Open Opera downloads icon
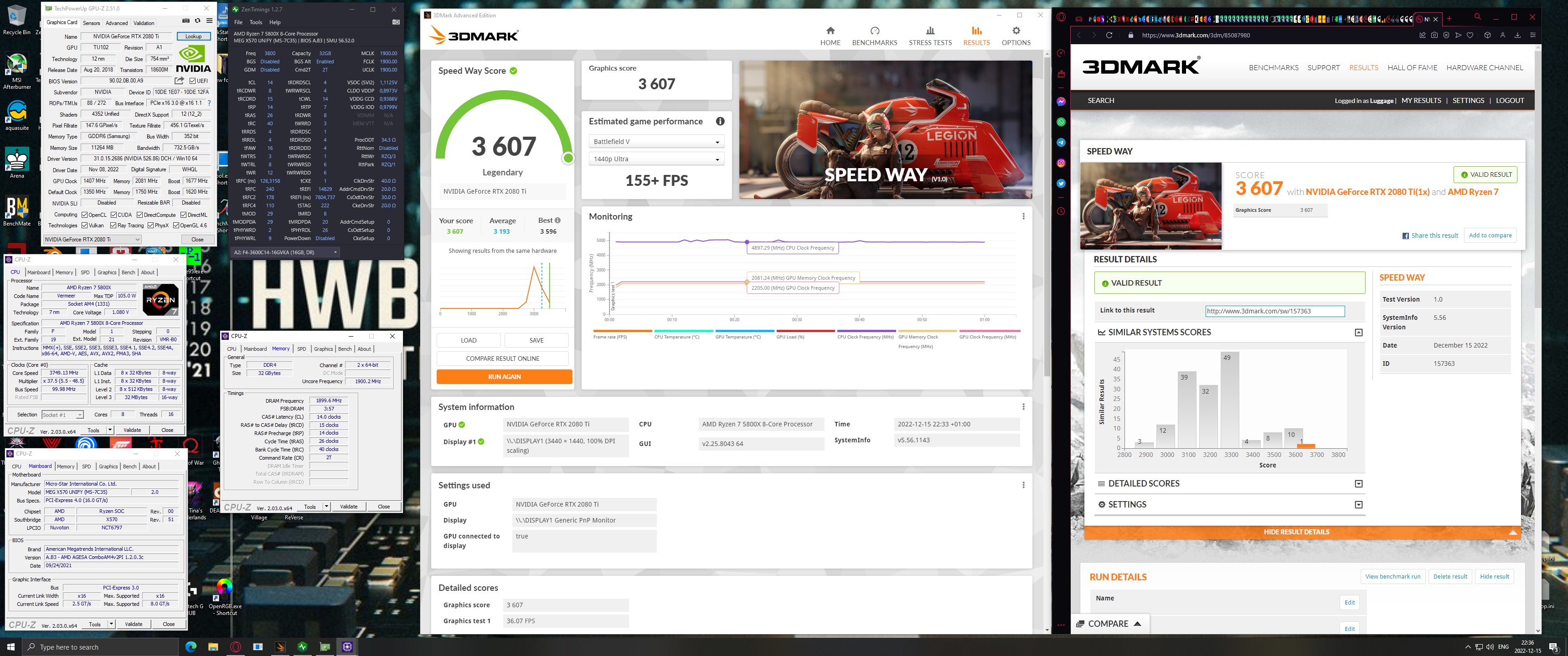1568x656 pixels. coord(1517,35)
